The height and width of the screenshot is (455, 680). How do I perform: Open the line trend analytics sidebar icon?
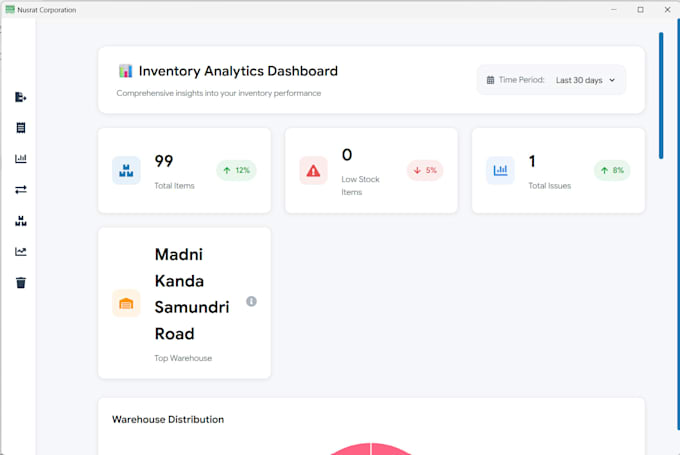[20, 252]
